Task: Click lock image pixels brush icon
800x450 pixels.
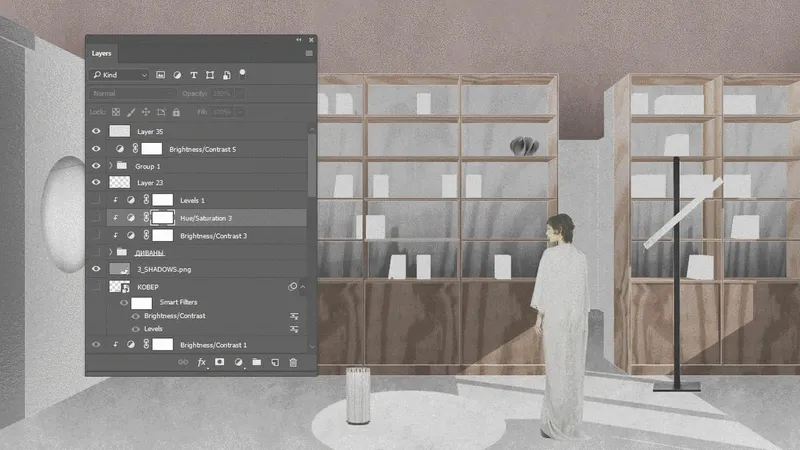Action: coord(131,112)
